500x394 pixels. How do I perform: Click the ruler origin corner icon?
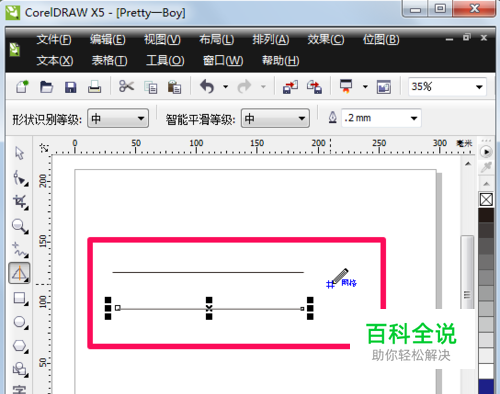(44, 148)
